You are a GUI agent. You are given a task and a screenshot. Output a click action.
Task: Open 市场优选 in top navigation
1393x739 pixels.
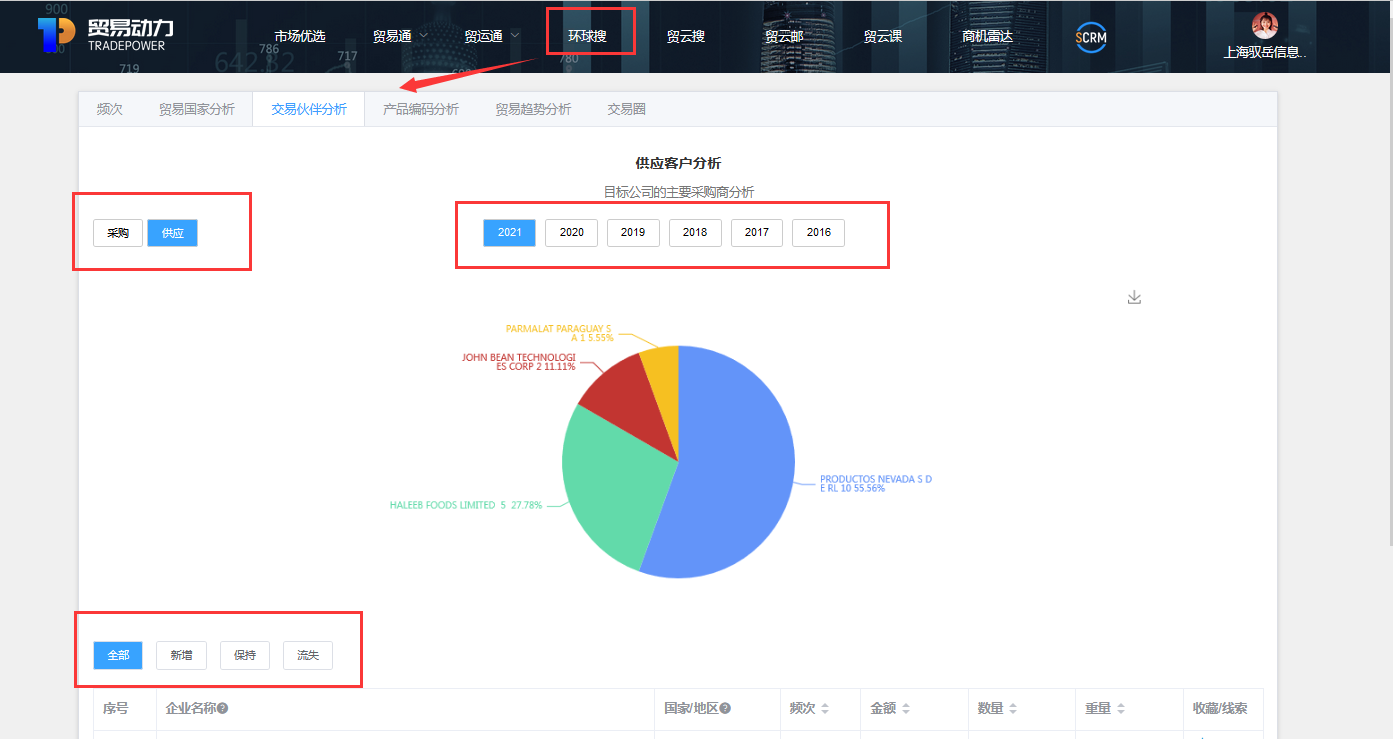[x=300, y=36]
